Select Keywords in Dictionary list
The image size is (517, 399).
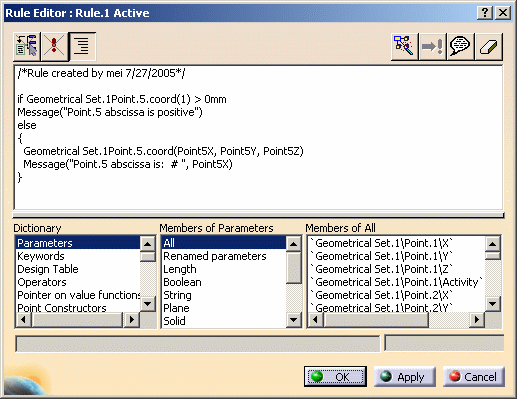point(41,256)
